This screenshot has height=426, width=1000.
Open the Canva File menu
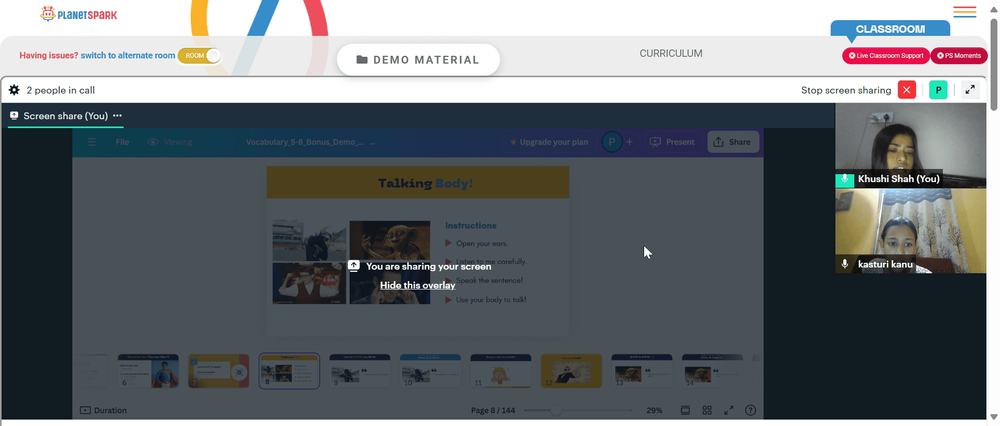click(122, 142)
